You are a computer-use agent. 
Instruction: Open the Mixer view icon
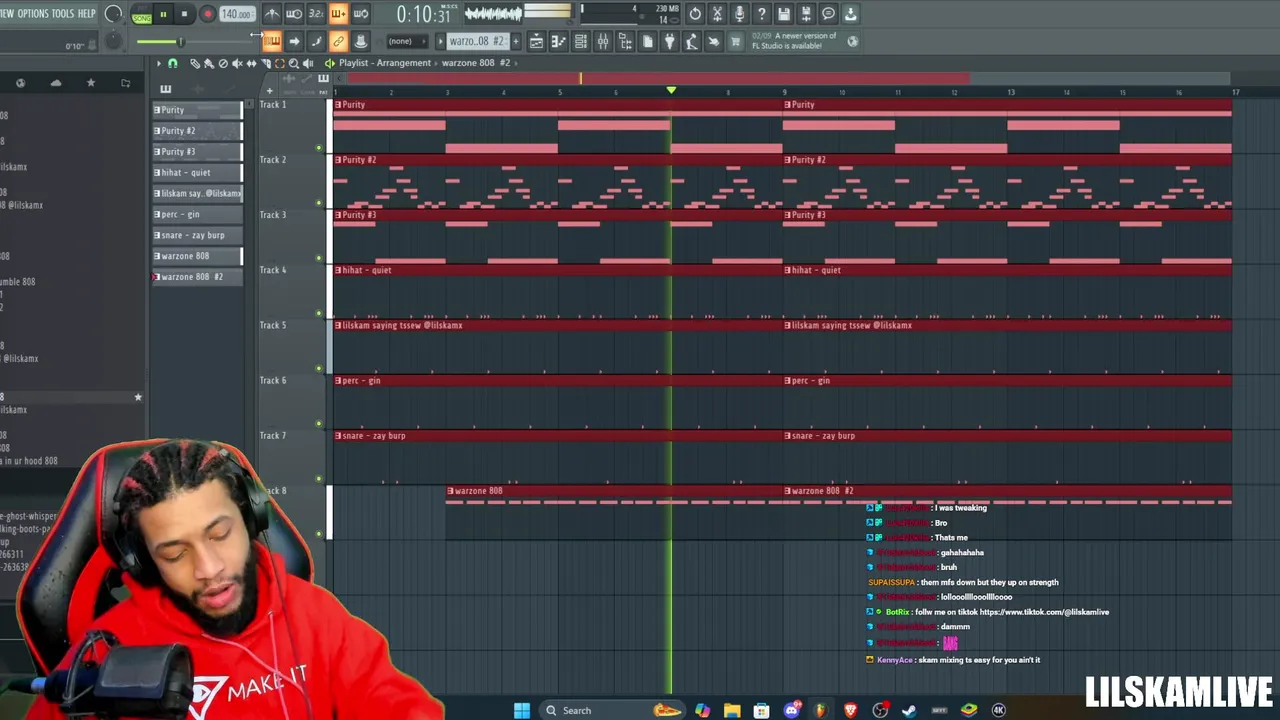click(603, 41)
